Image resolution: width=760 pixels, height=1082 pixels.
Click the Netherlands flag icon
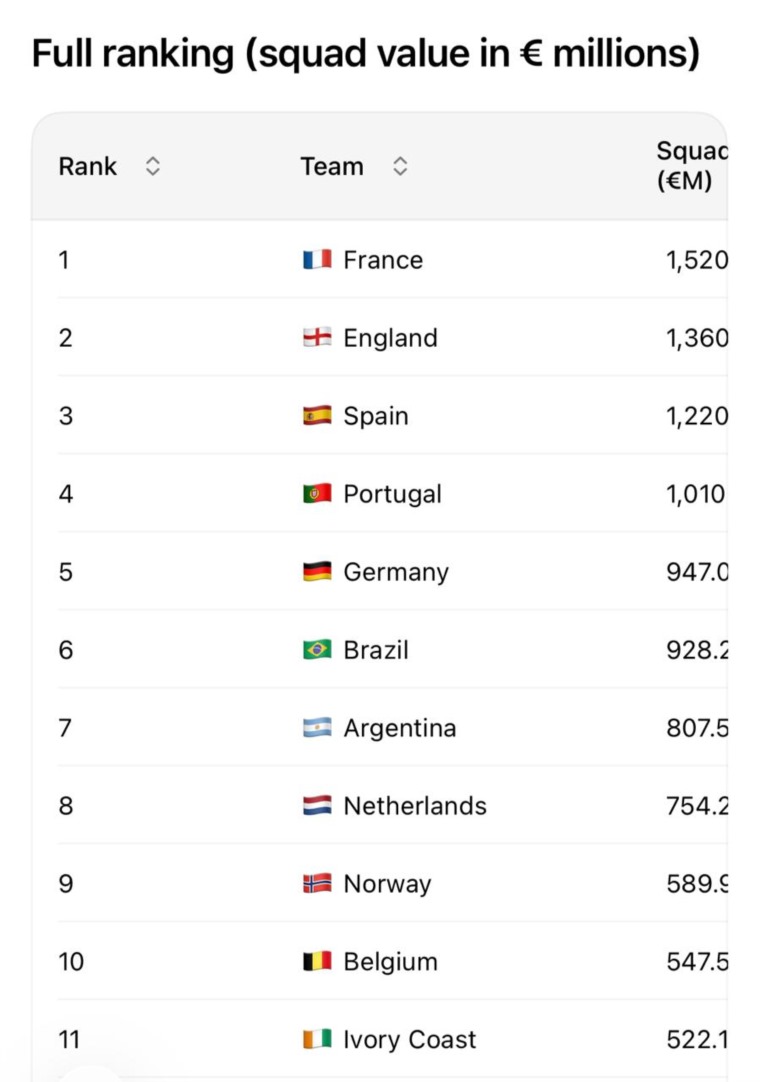point(317,805)
